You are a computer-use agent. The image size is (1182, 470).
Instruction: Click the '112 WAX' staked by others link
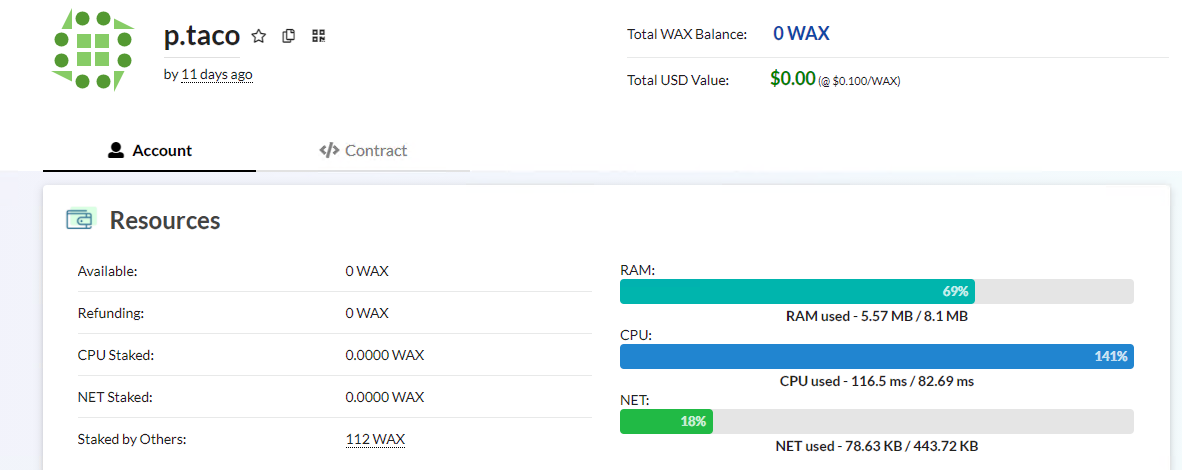click(x=375, y=439)
